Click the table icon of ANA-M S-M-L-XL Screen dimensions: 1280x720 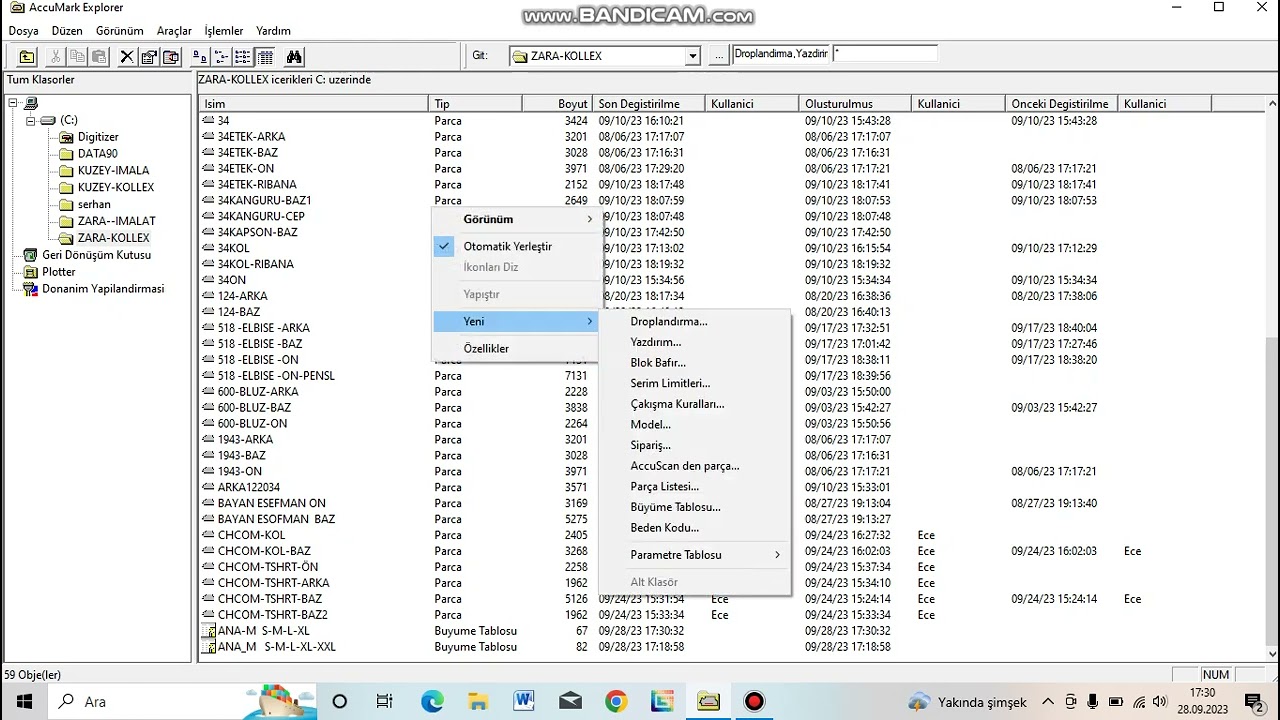click(209, 631)
